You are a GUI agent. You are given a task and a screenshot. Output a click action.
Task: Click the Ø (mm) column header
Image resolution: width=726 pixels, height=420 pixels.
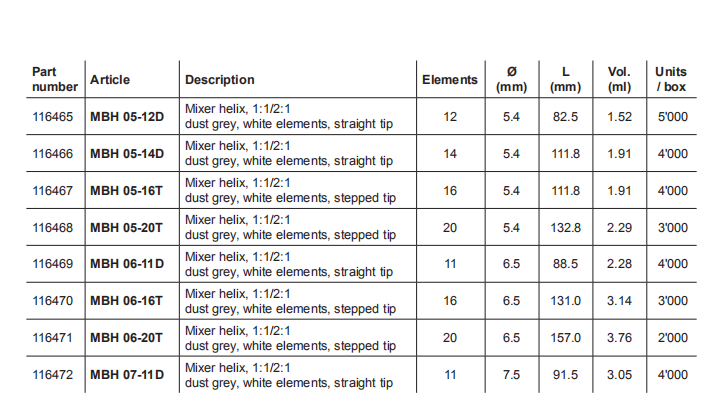pos(511,79)
